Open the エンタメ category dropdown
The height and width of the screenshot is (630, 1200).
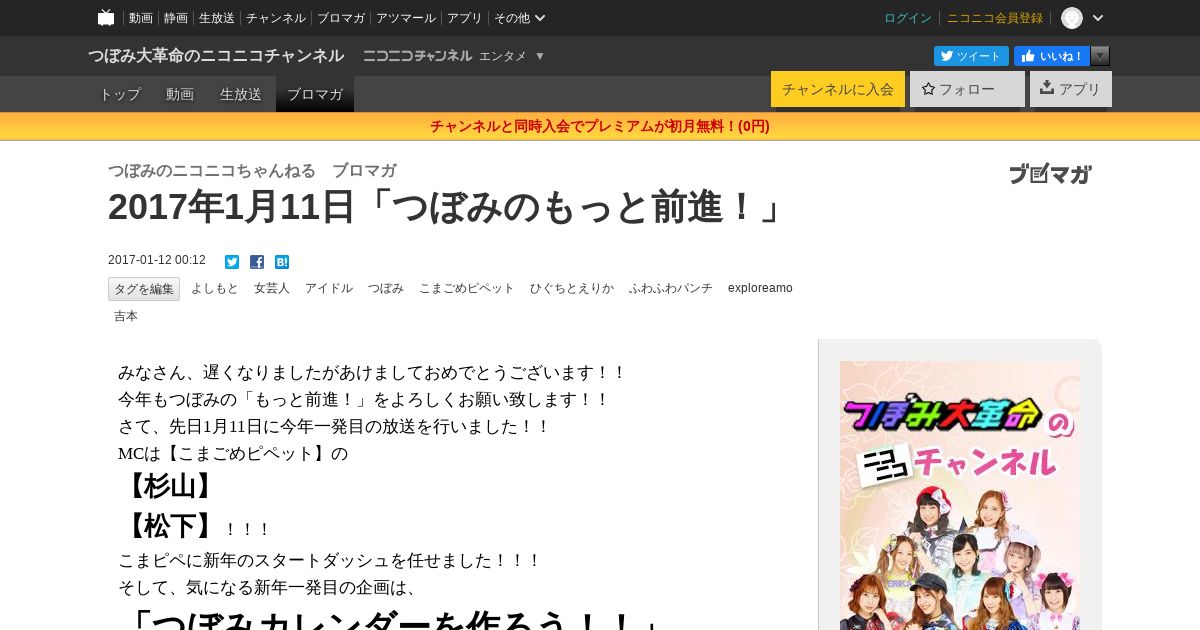tap(512, 56)
